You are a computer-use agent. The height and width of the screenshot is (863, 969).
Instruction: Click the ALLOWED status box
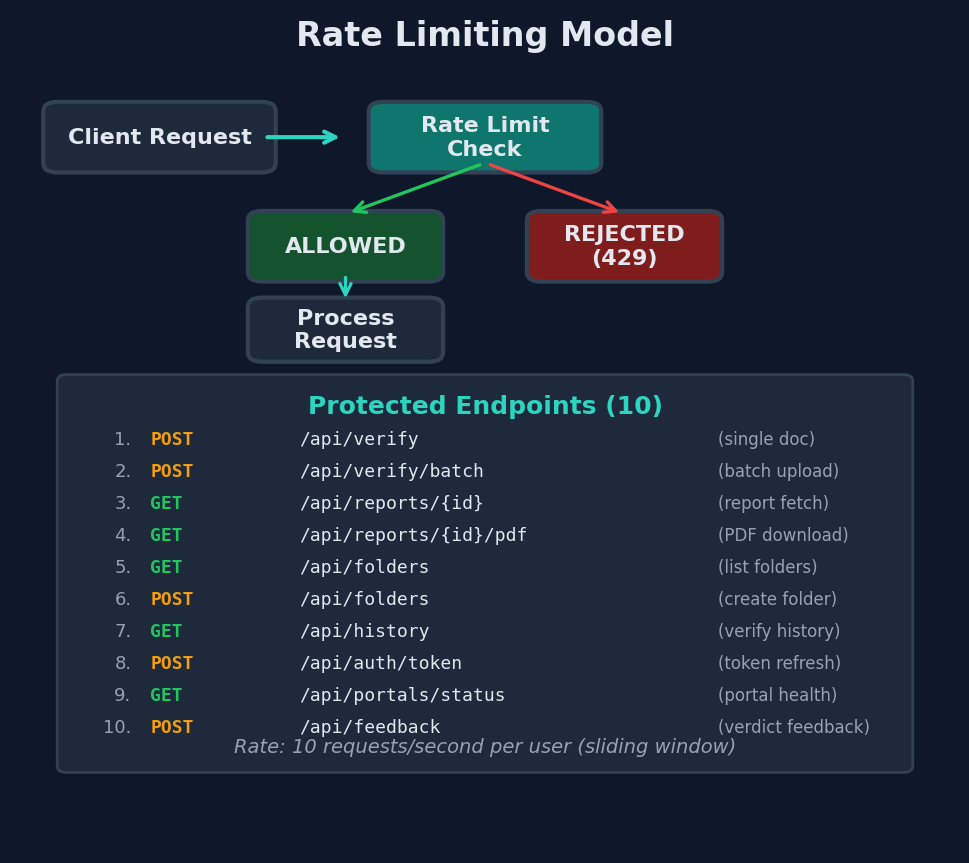click(345, 245)
